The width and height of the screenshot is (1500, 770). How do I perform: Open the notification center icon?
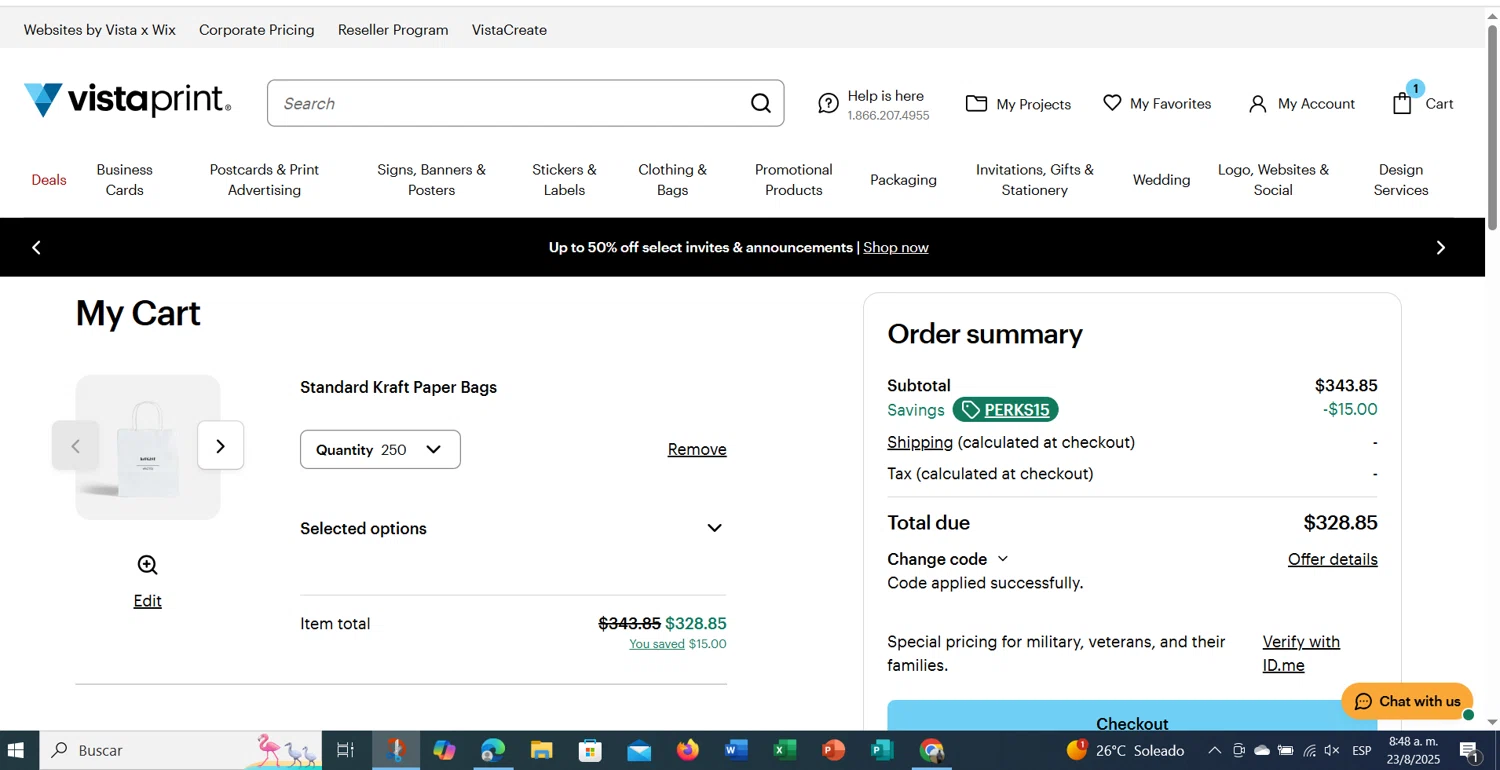[x=1470, y=750]
